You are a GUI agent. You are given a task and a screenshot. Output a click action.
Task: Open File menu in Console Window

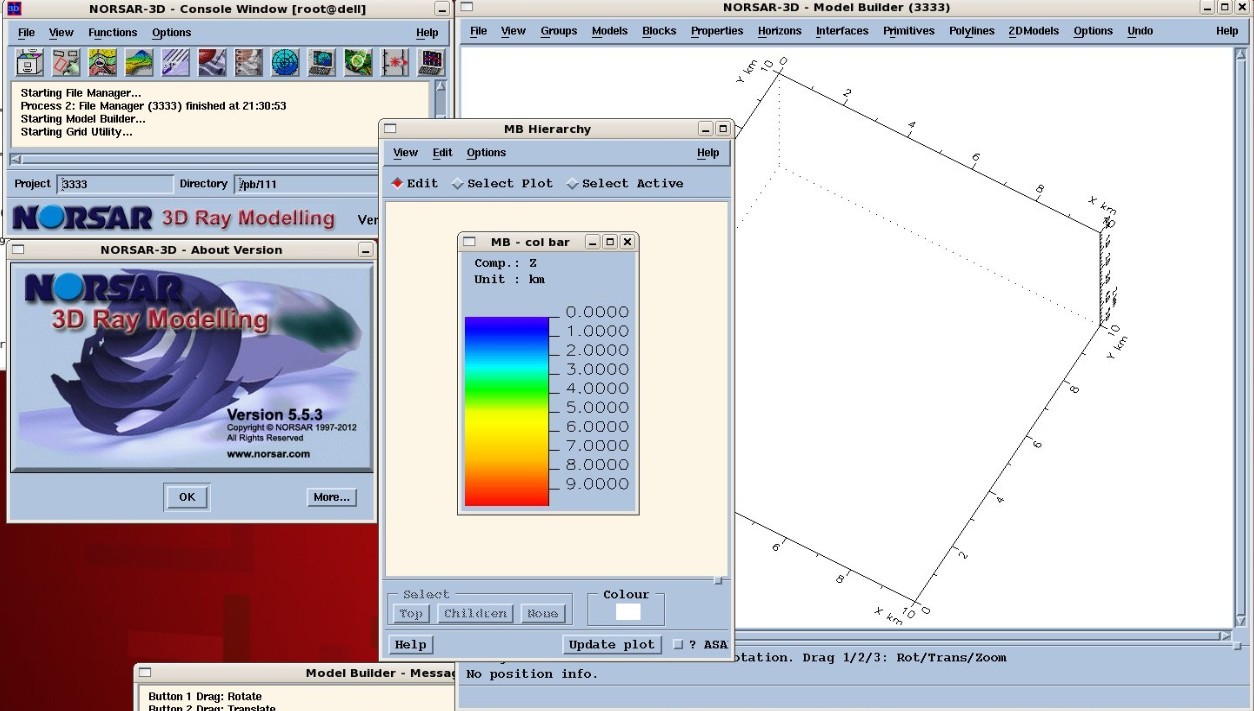[x=27, y=33]
